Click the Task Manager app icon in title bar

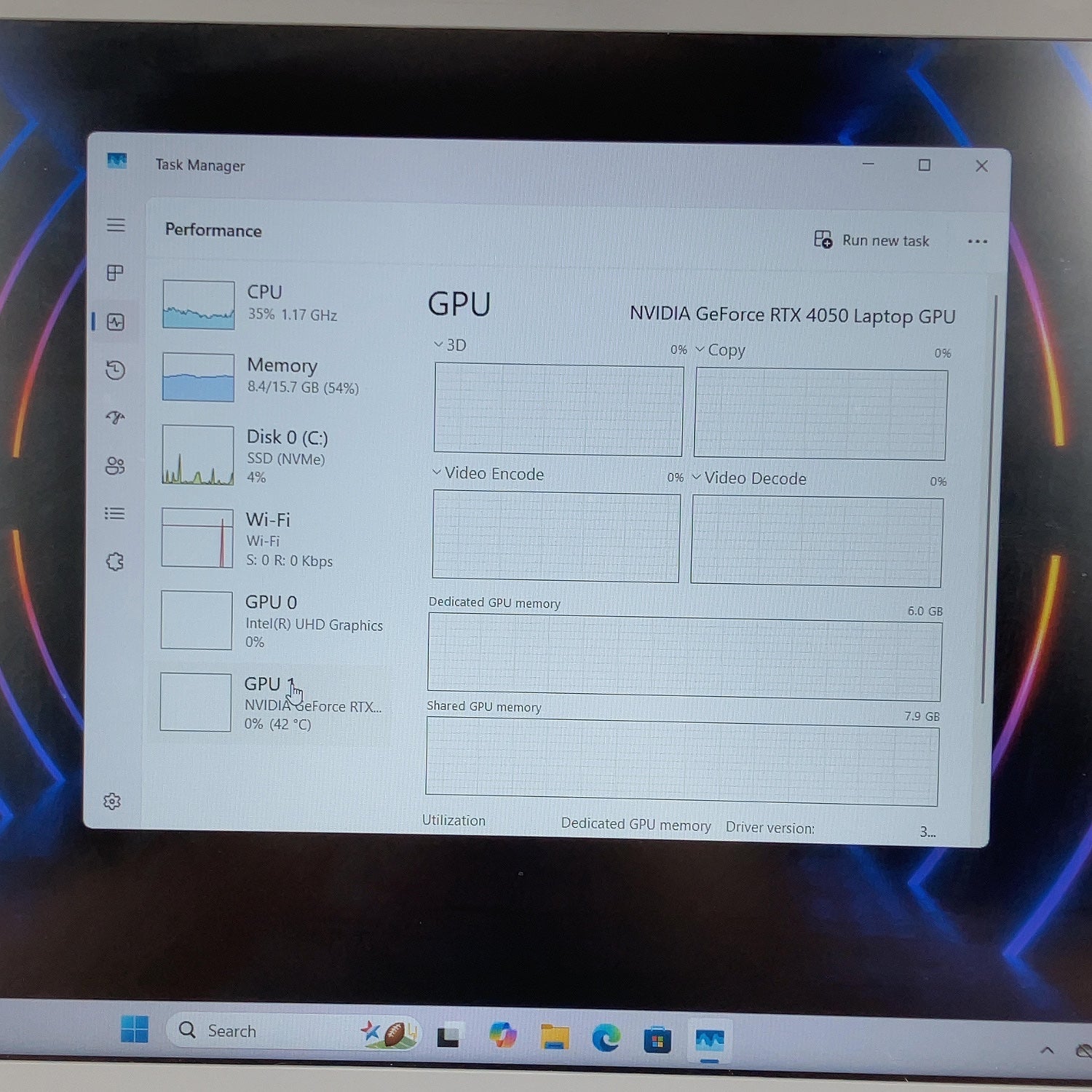pyautogui.click(x=117, y=160)
